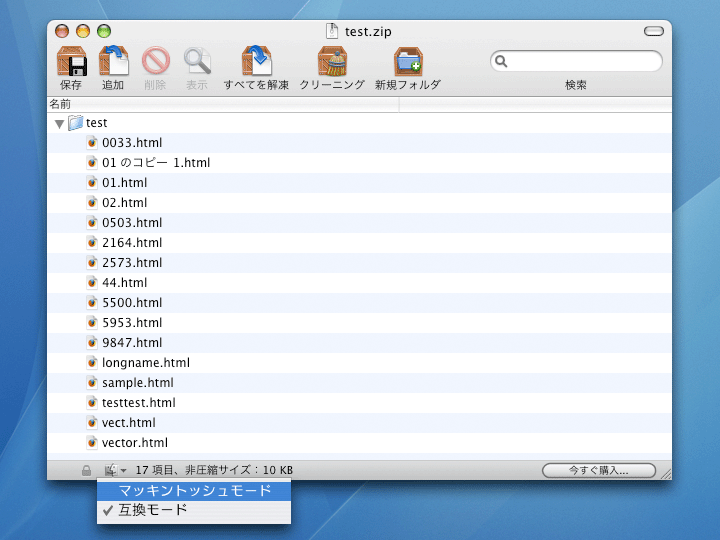This screenshot has width=720, height=540.
Task: Select file 2573.html
Action: tap(359, 263)
